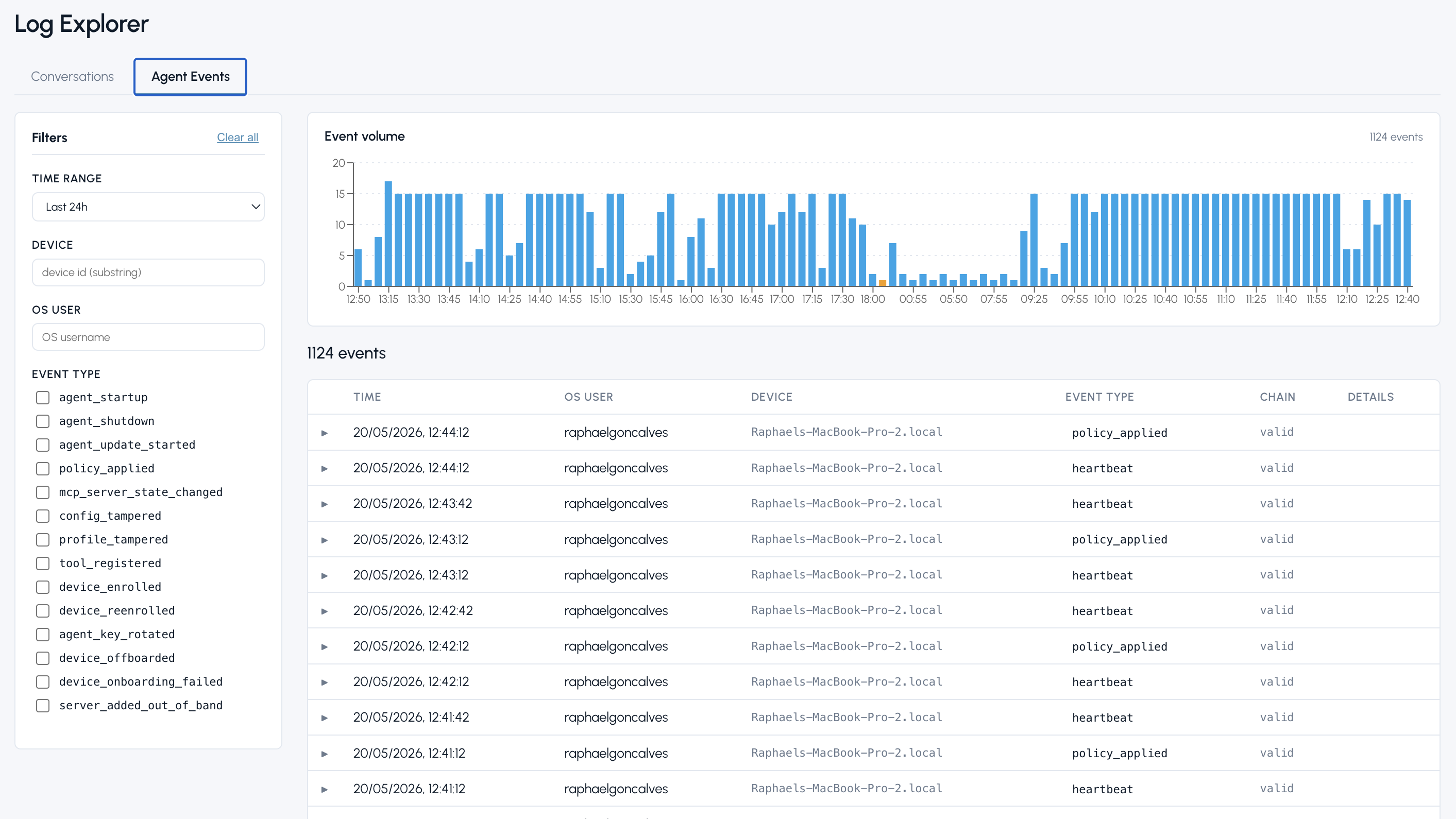Click the tallest bar near 13:15
Viewport: 1456px width, 819px height.
[x=388, y=233]
